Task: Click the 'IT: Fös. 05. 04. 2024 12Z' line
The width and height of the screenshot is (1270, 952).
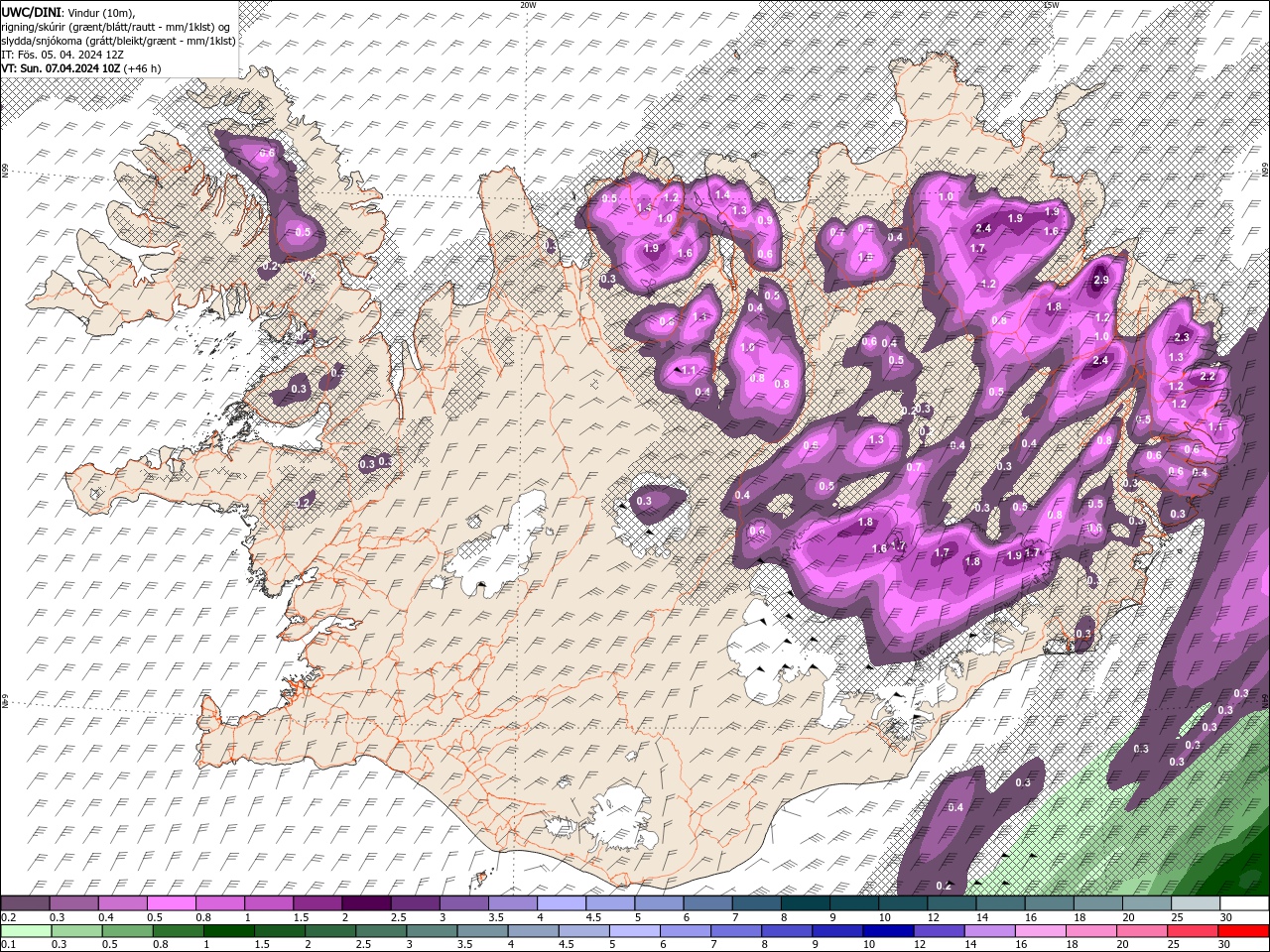Action: [x=63, y=55]
